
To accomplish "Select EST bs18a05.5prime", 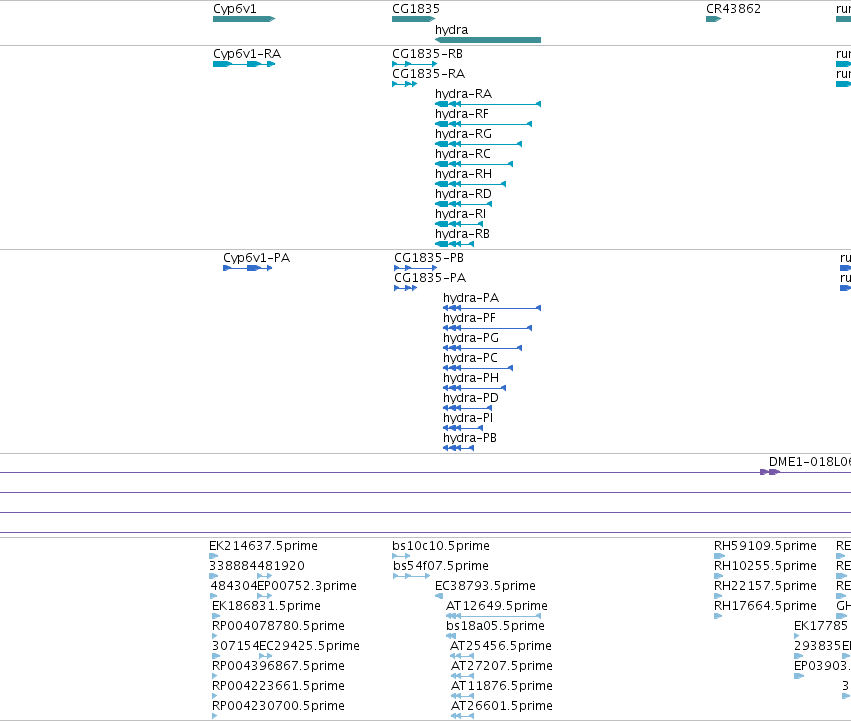I will (451, 636).
